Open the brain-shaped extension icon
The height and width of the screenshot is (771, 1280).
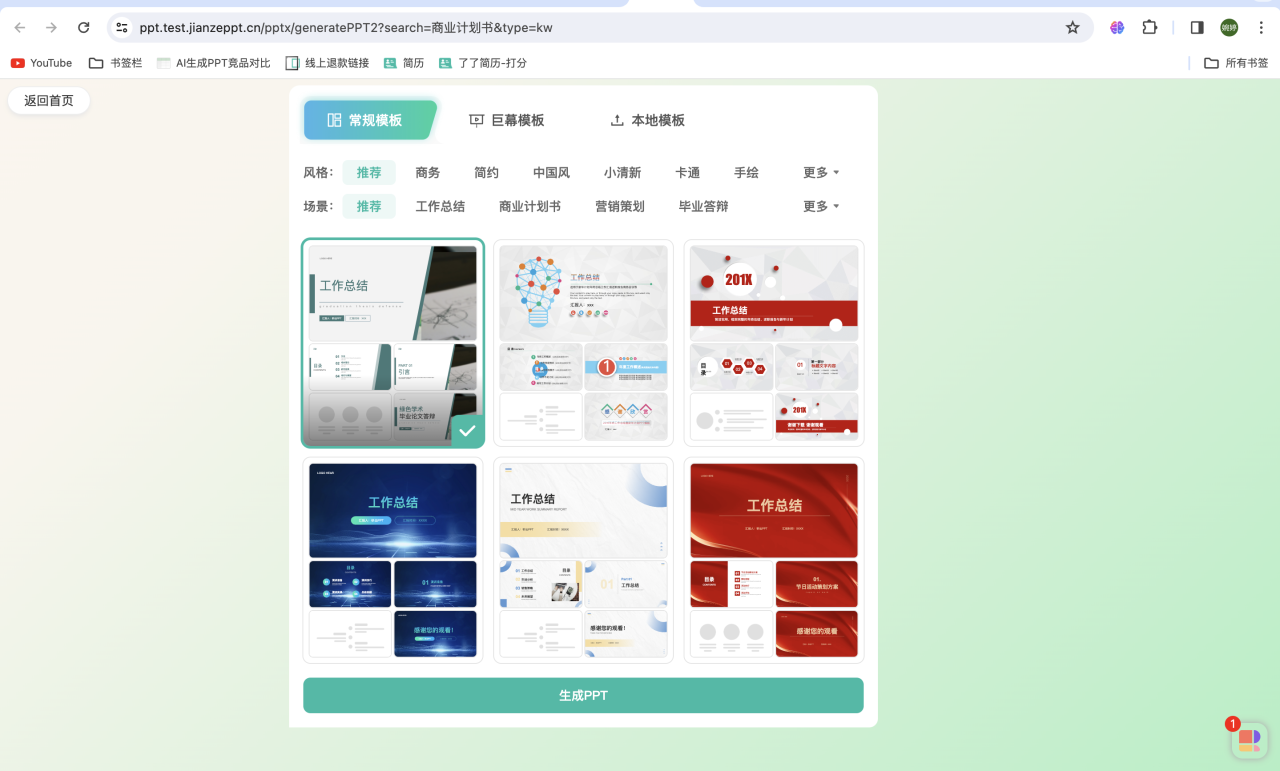click(x=1117, y=28)
